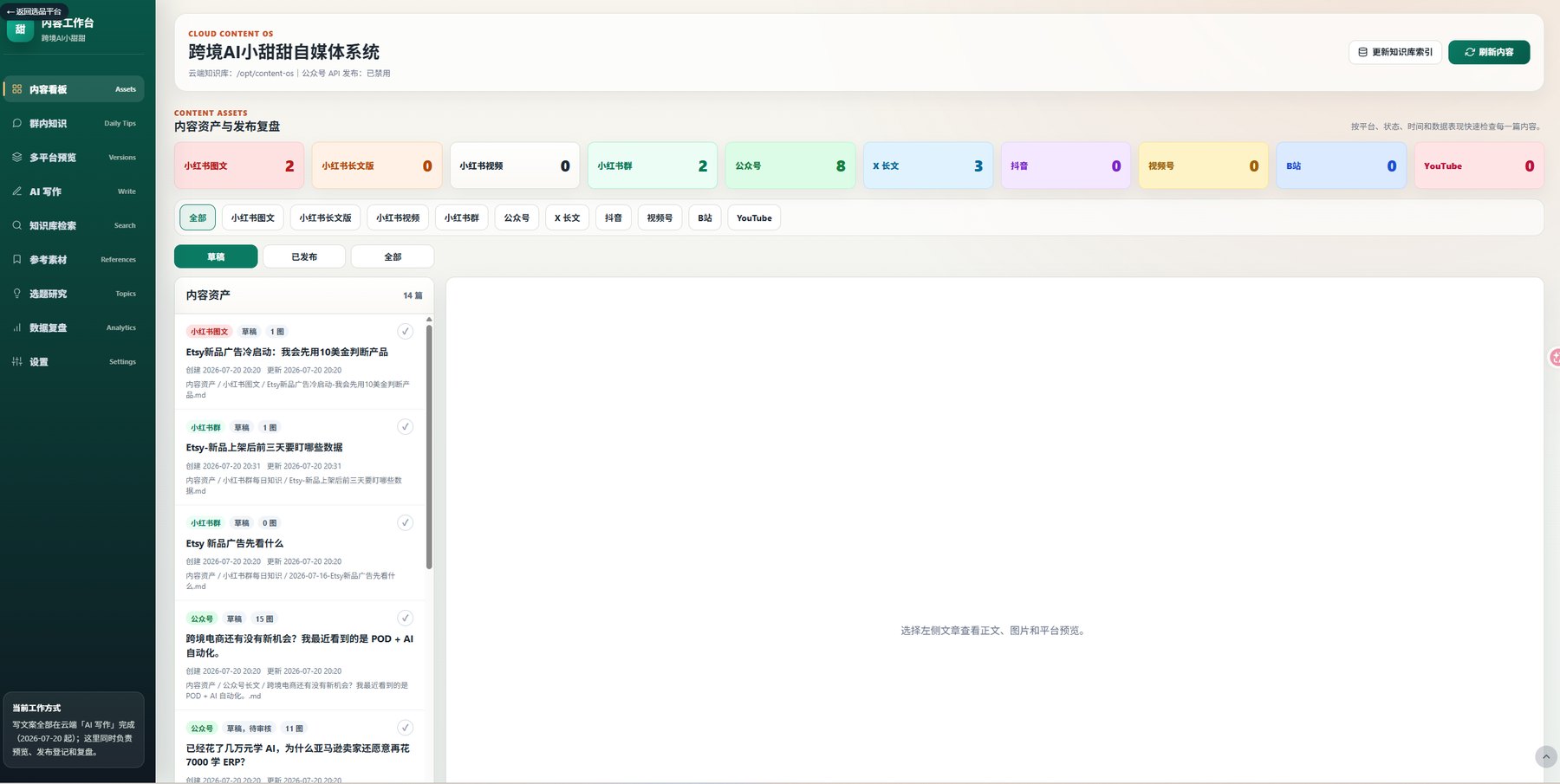Toggle check circle for 已经花了几万元学 AI article
This screenshot has width=1560, height=784.
click(x=405, y=728)
